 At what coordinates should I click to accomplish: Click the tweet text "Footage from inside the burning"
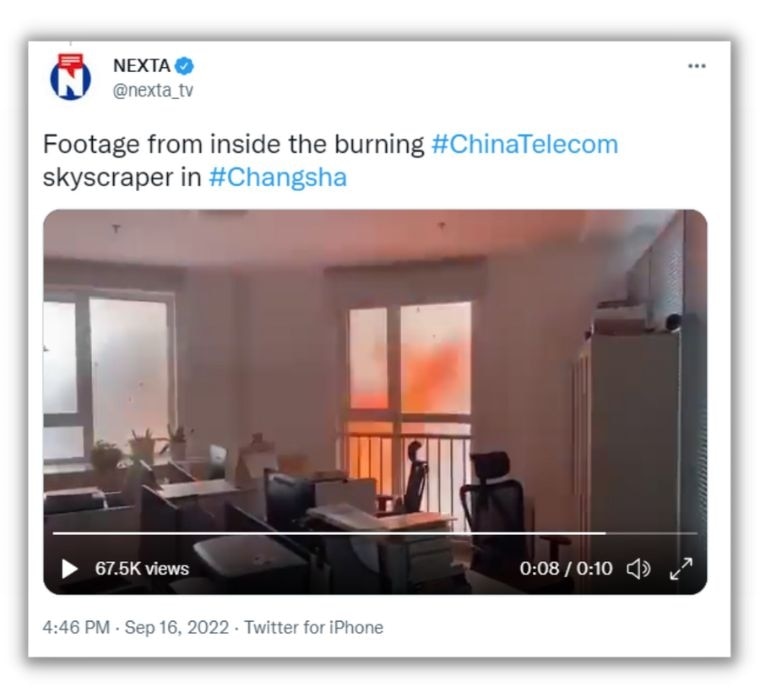233,144
